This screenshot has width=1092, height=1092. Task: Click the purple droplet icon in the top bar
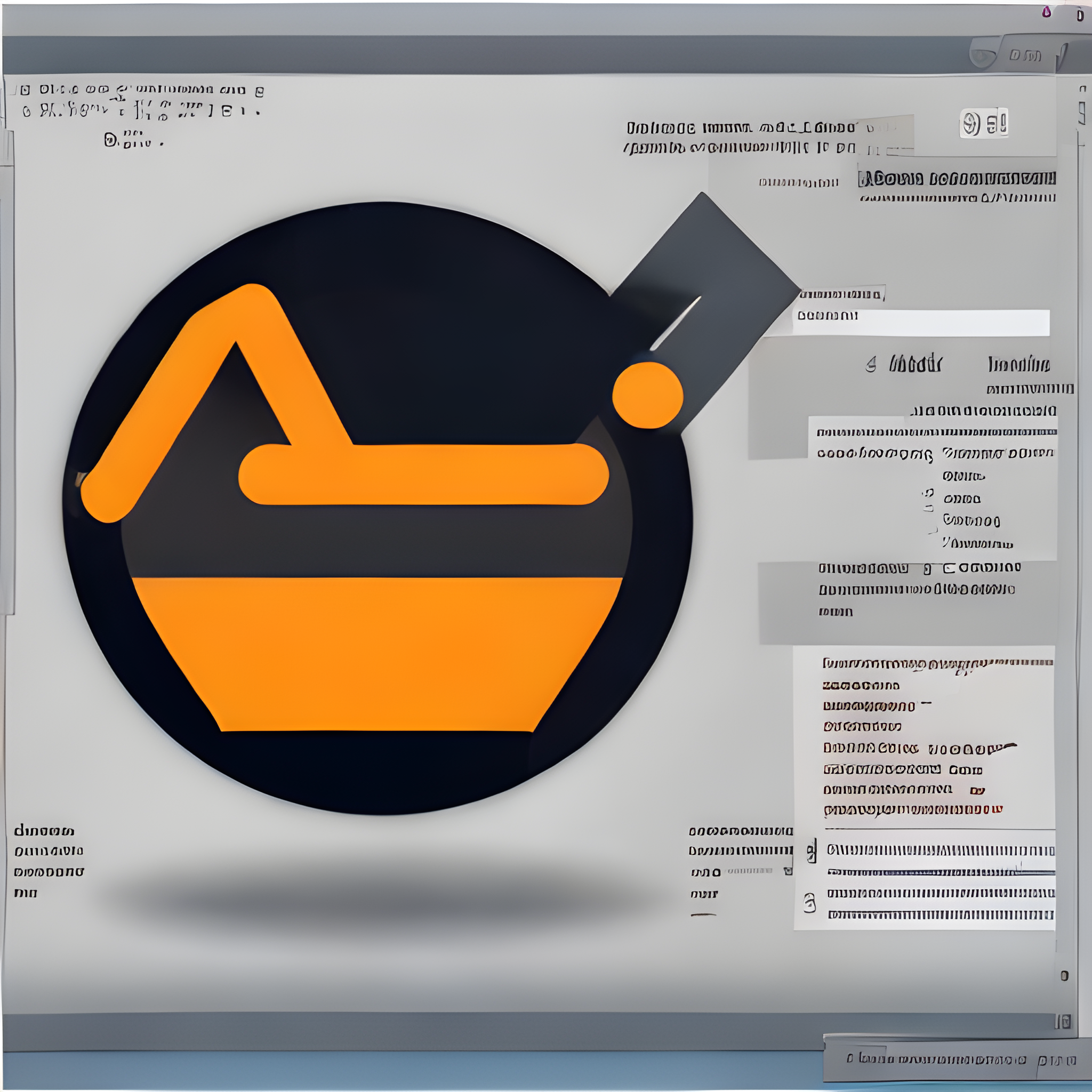tap(1046, 12)
